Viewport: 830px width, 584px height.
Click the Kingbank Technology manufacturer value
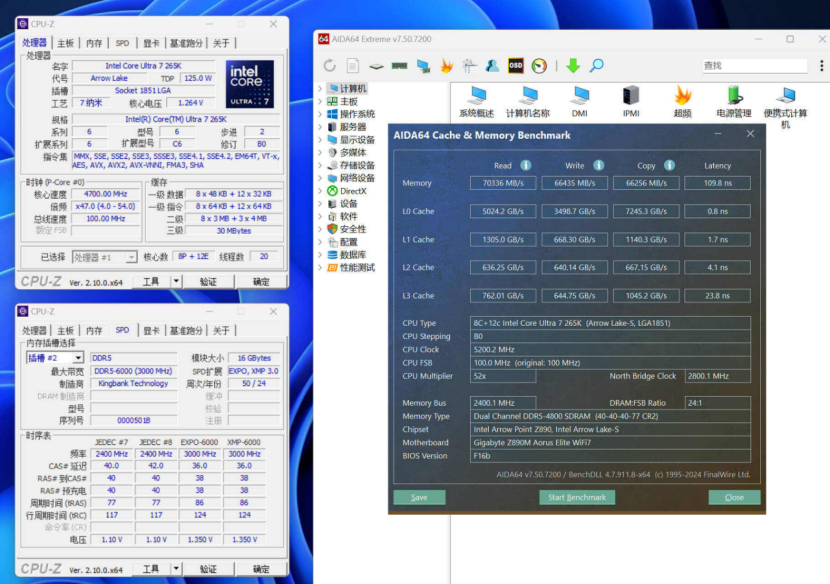pos(133,383)
